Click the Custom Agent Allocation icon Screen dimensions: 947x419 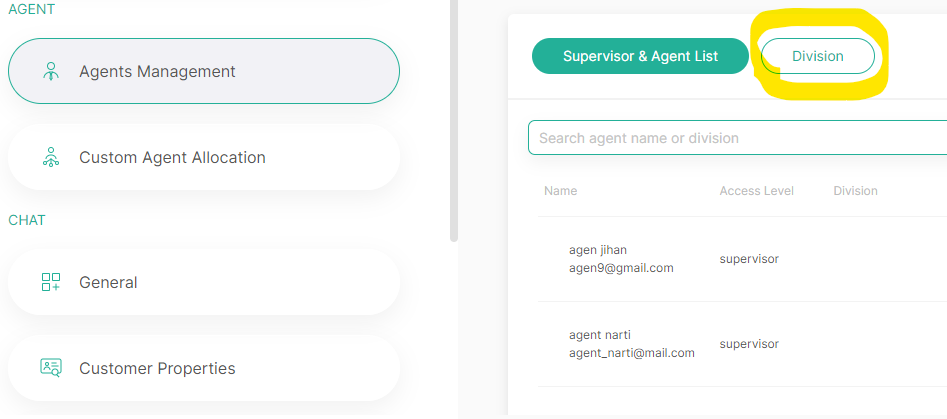tap(51, 157)
